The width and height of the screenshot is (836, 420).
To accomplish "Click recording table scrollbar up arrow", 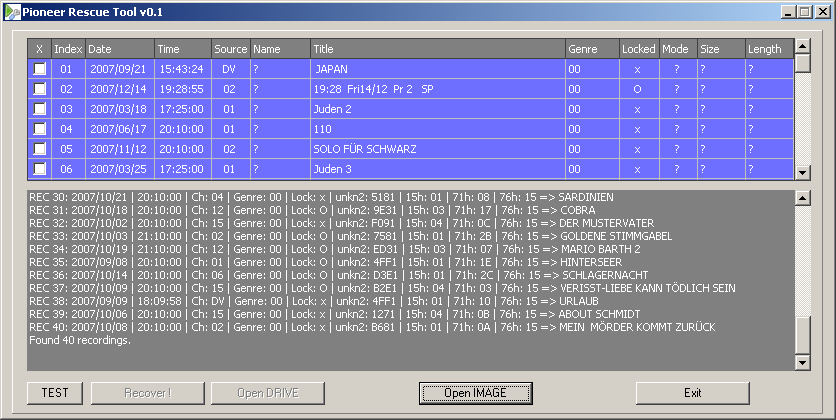I will [x=802, y=46].
